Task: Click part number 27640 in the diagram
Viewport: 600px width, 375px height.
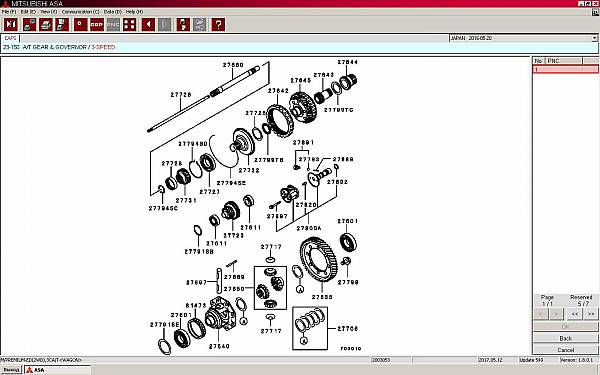Action: 219,346
